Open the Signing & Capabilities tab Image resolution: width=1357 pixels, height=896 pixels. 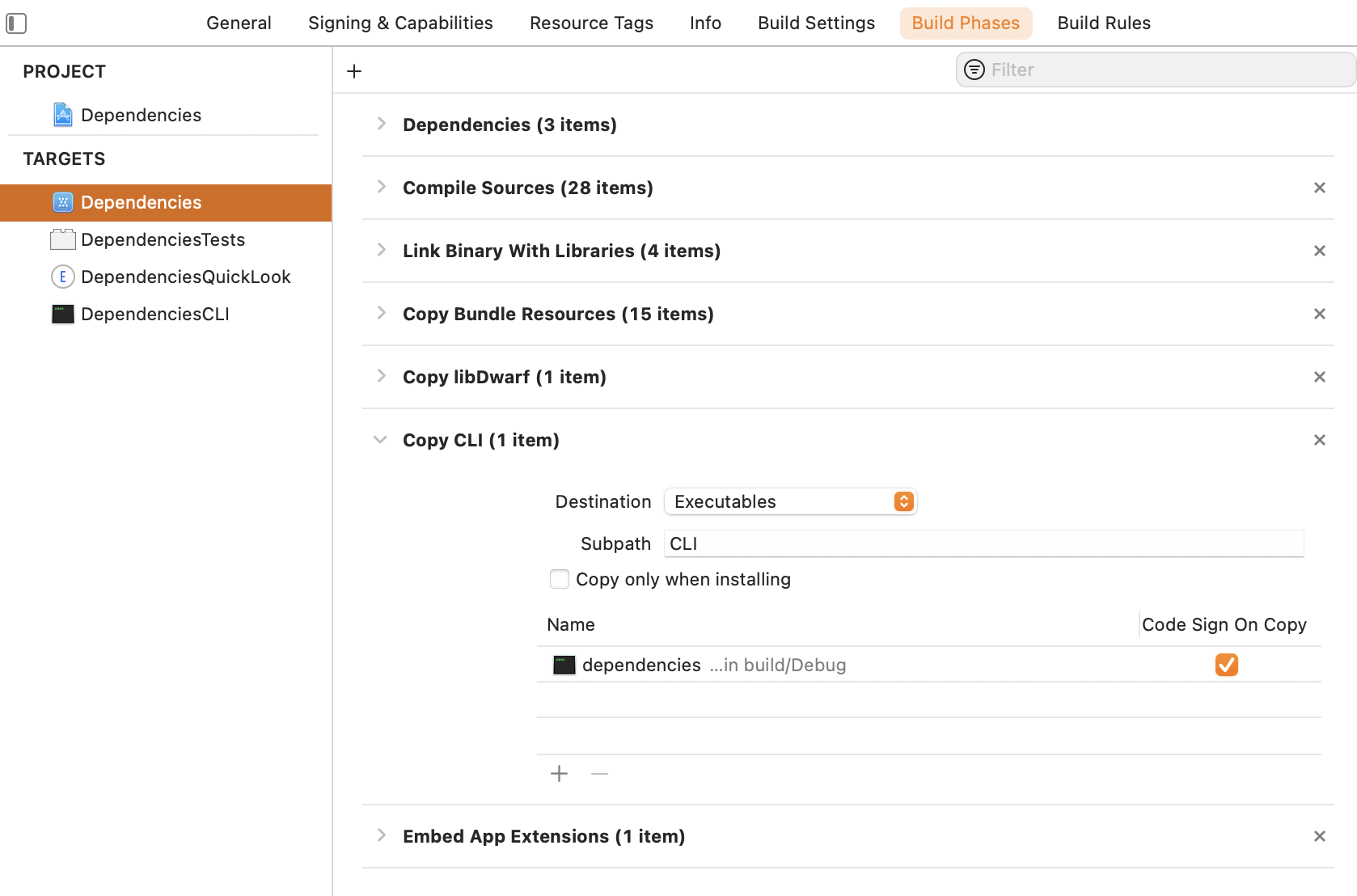point(400,23)
